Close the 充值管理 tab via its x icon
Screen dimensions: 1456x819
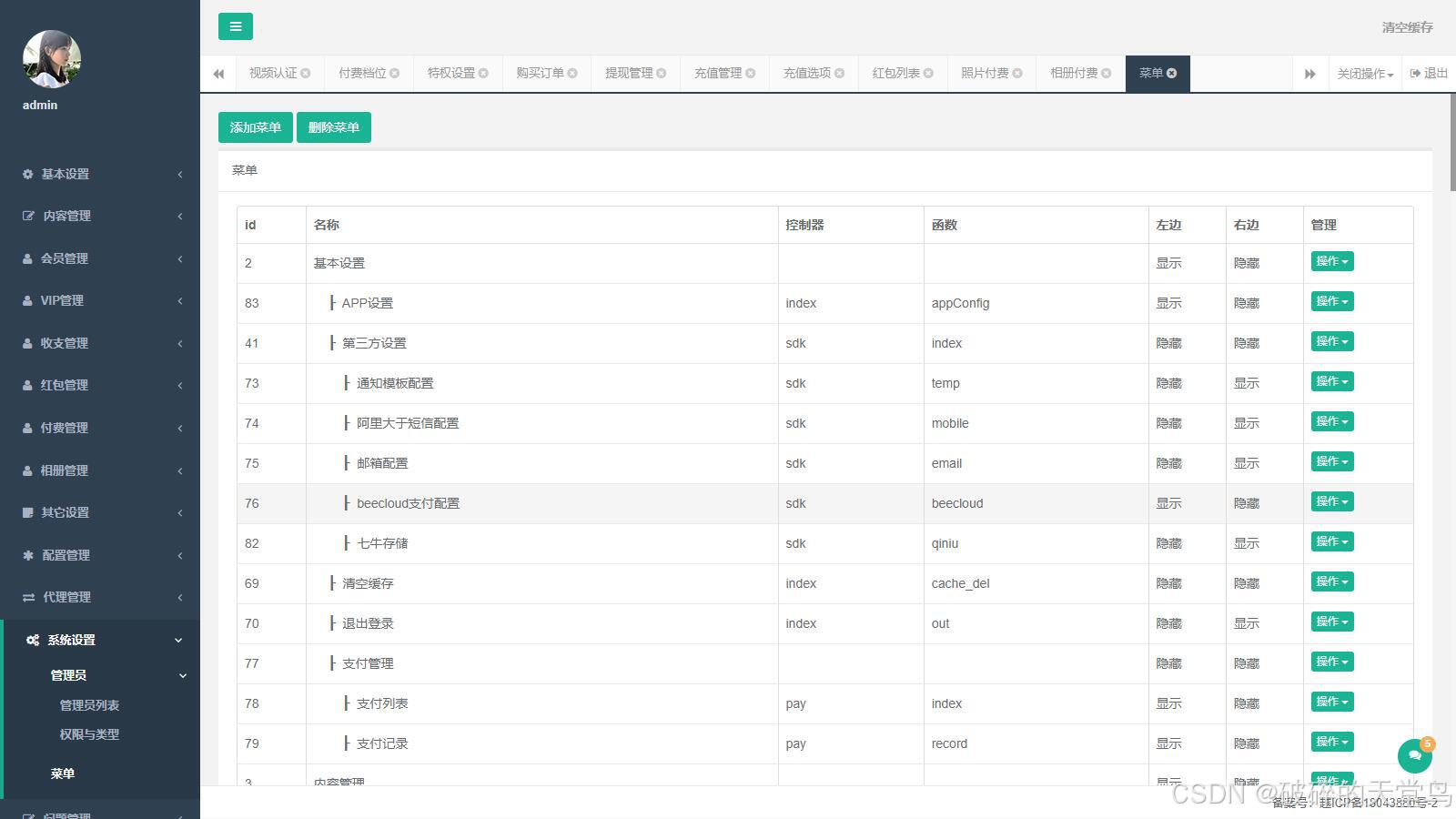(x=751, y=74)
